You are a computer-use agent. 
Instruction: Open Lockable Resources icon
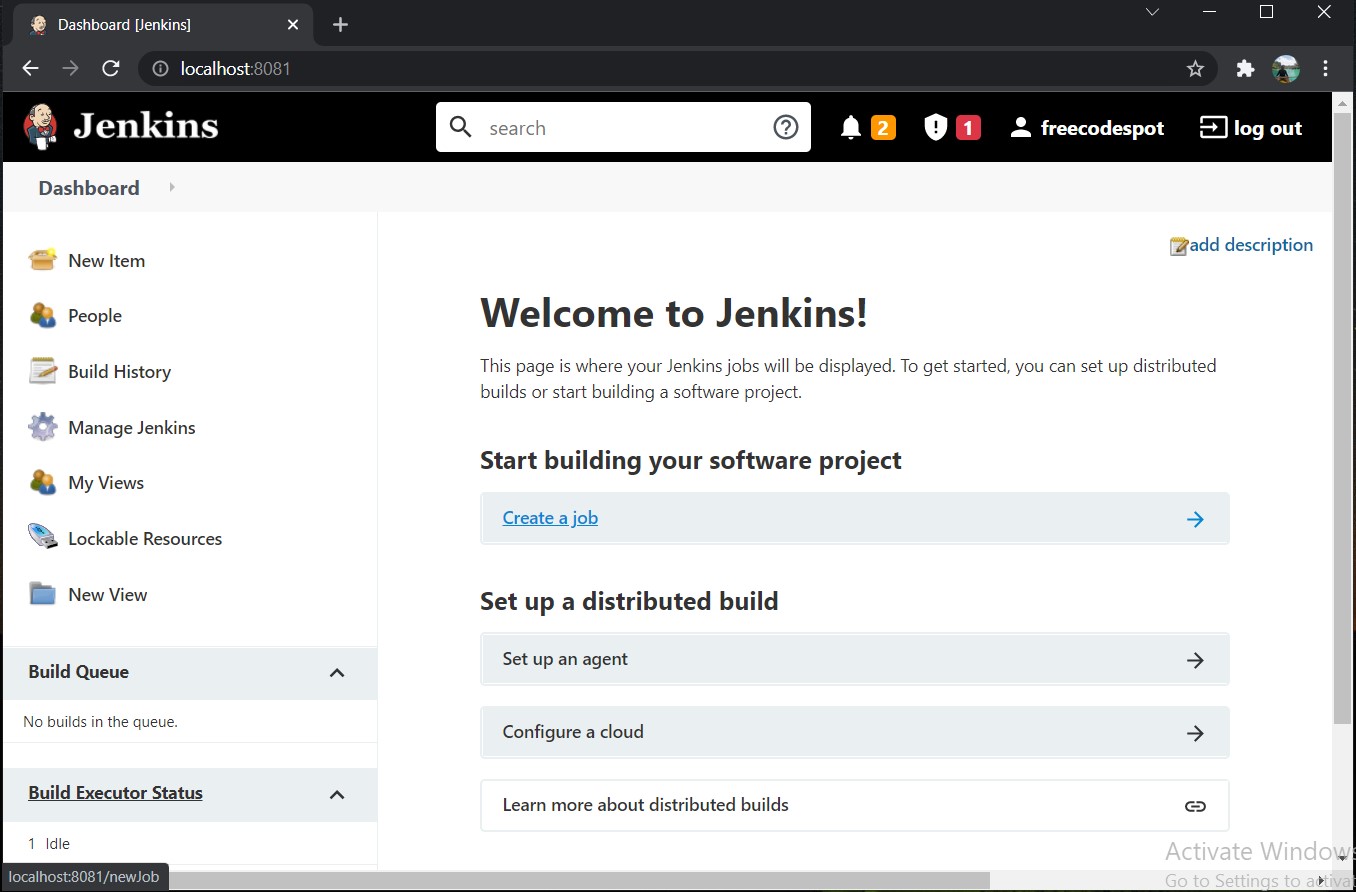(x=43, y=538)
